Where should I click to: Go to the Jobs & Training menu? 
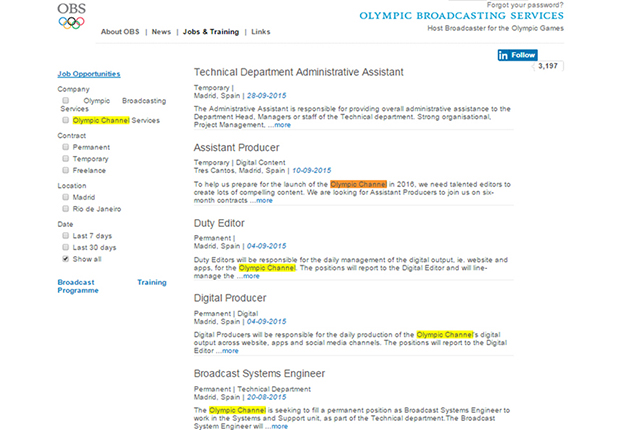click(210, 32)
